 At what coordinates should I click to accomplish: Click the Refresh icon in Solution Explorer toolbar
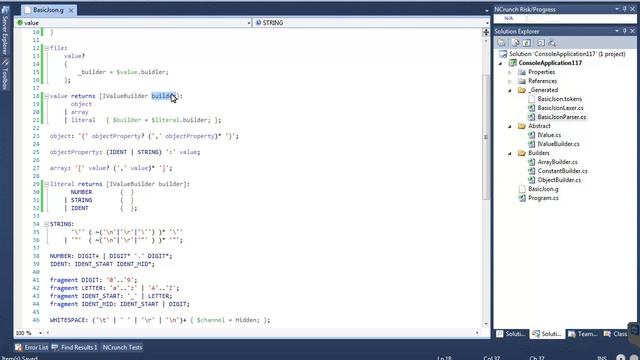pos(527,43)
